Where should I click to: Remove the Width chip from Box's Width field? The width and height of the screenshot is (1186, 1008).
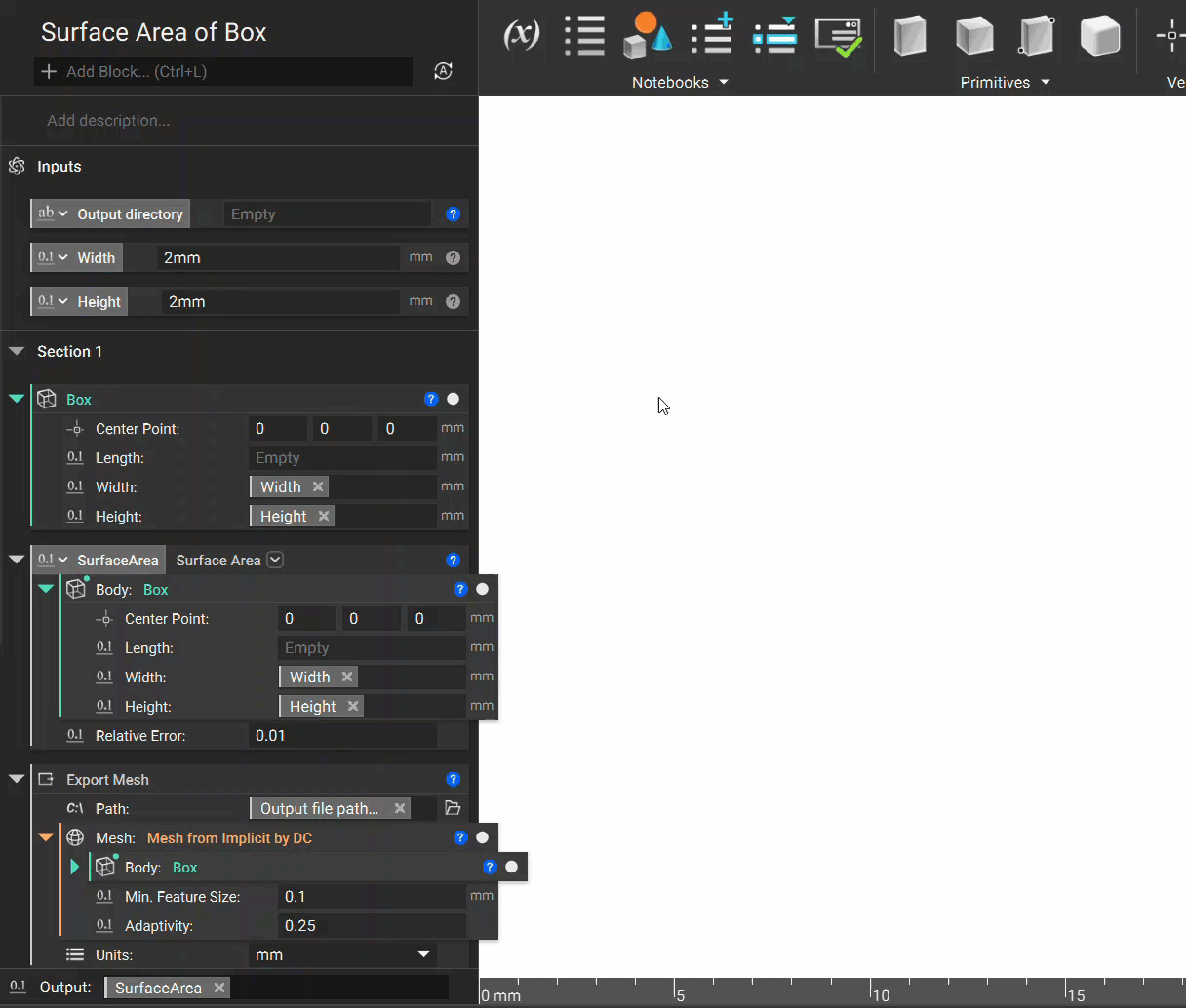318,486
